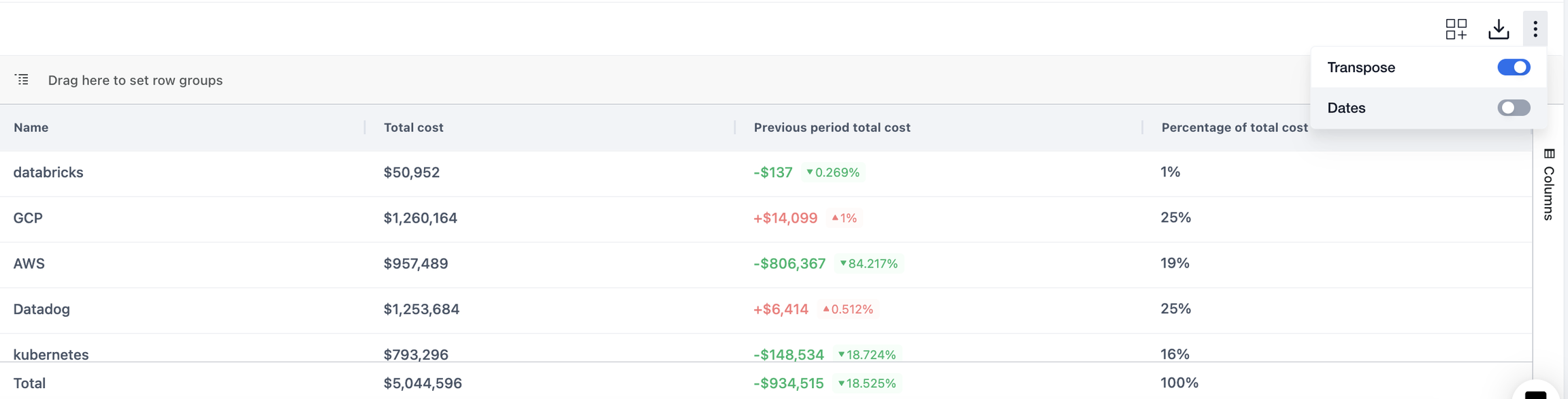The image size is (1568, 399).
Task: Turn off the Transpose toggle
Action: tap(1514, 67)
